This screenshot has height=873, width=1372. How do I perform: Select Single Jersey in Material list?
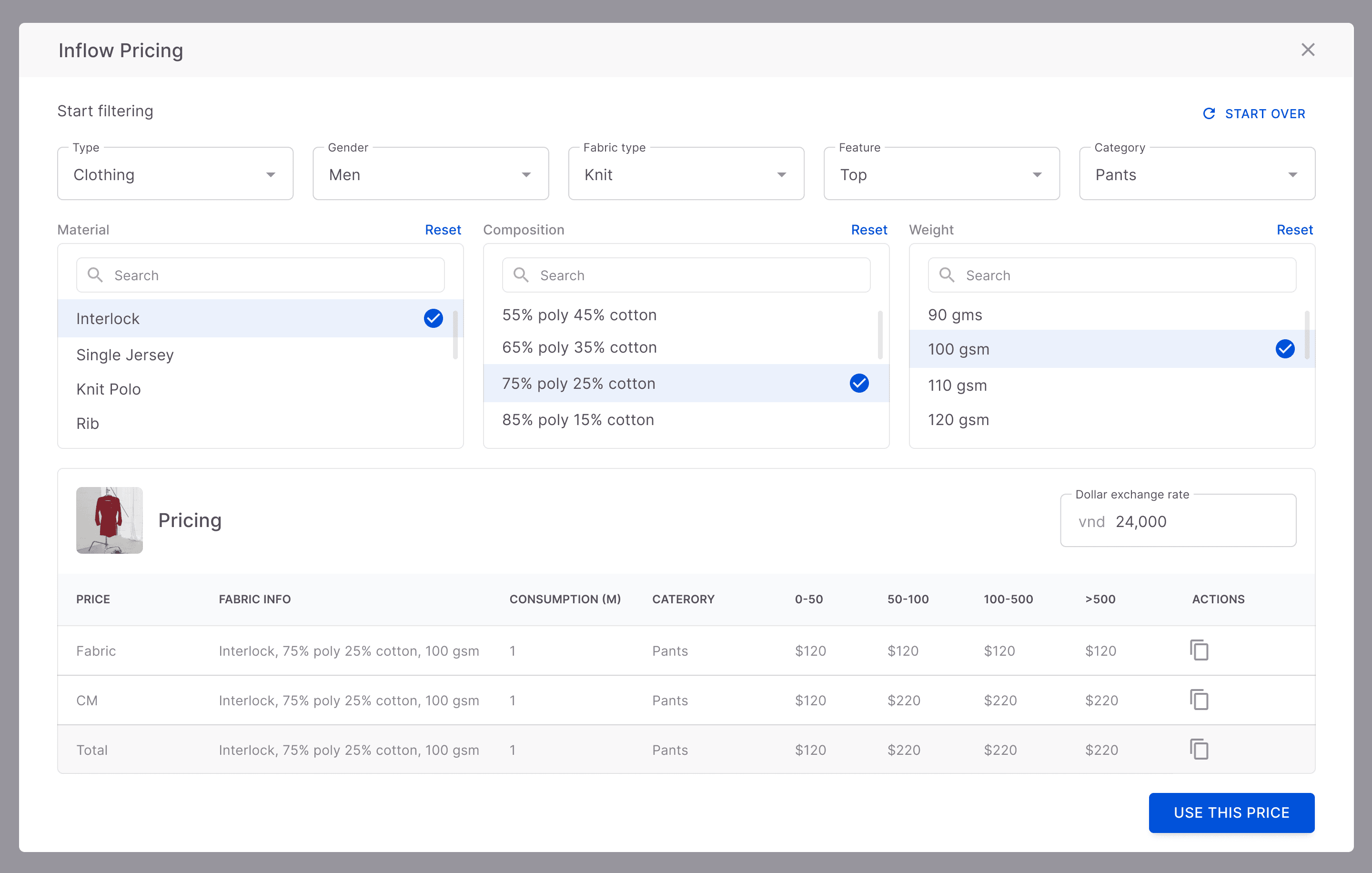click(x=125, y=355)
